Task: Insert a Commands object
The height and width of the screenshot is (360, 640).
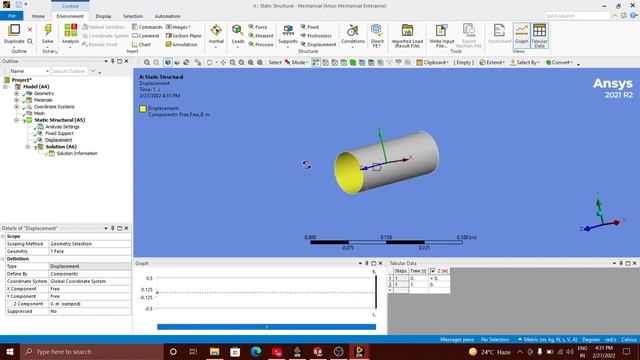Action: (147, 27)
